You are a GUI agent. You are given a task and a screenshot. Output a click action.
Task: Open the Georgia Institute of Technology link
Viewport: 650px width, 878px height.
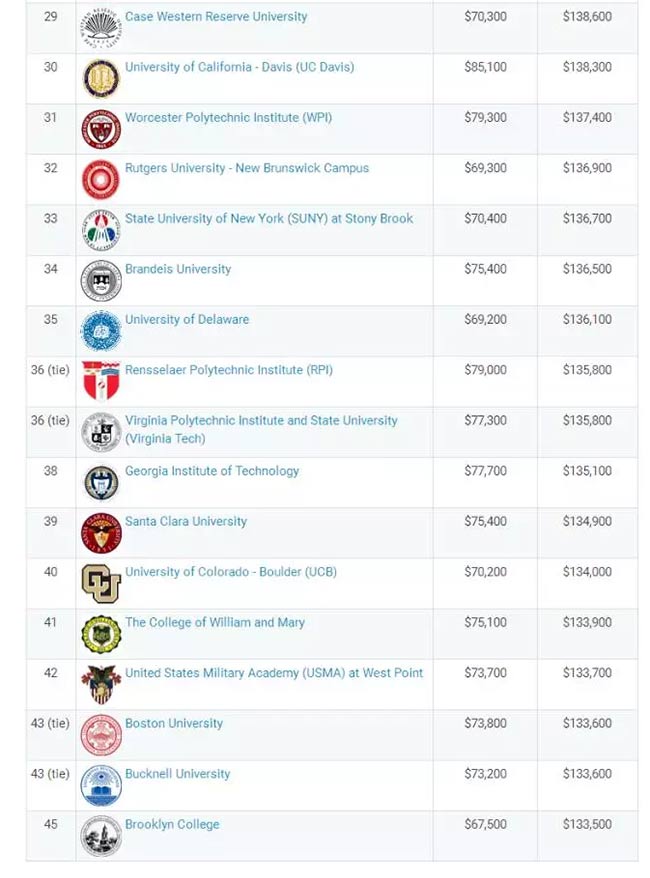click(x=212, y=471)
